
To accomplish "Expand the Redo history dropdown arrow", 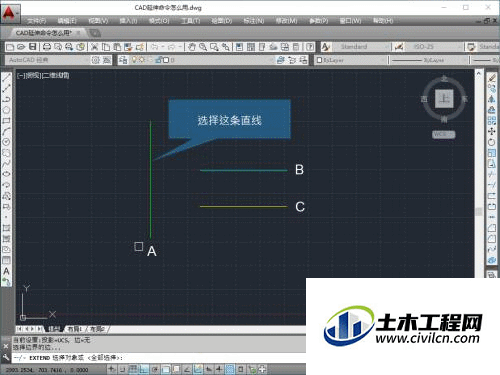I will (x=180, y=47).
